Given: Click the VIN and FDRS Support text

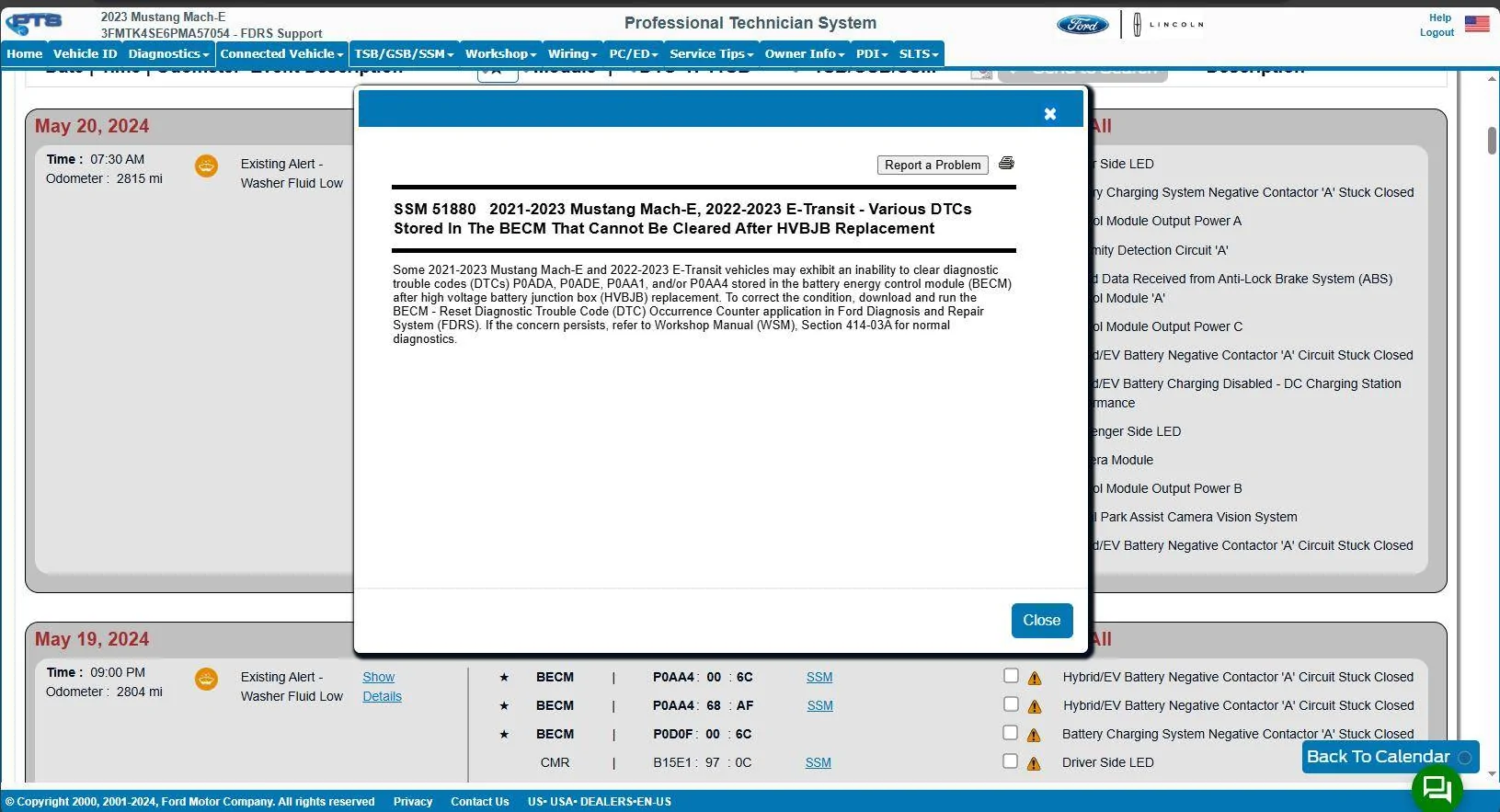Looking at the screenshot, I should tap(212, 33).
